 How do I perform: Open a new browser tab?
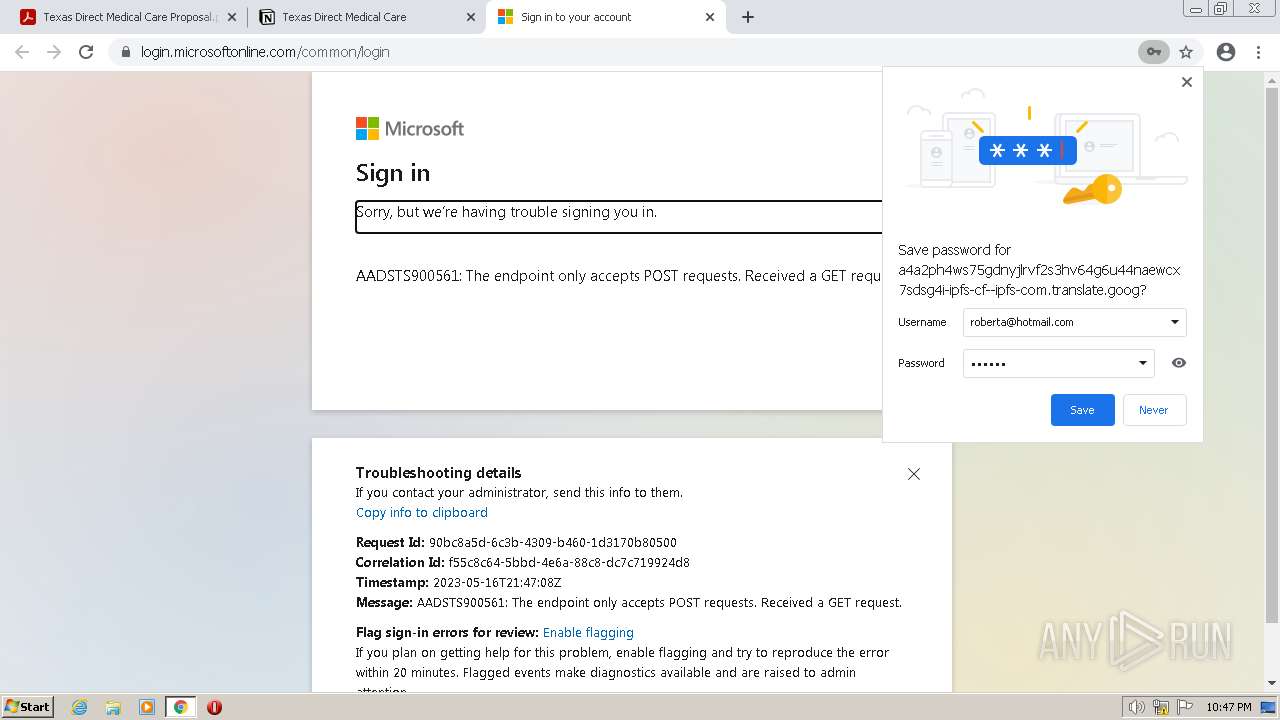tap(748, 17)
